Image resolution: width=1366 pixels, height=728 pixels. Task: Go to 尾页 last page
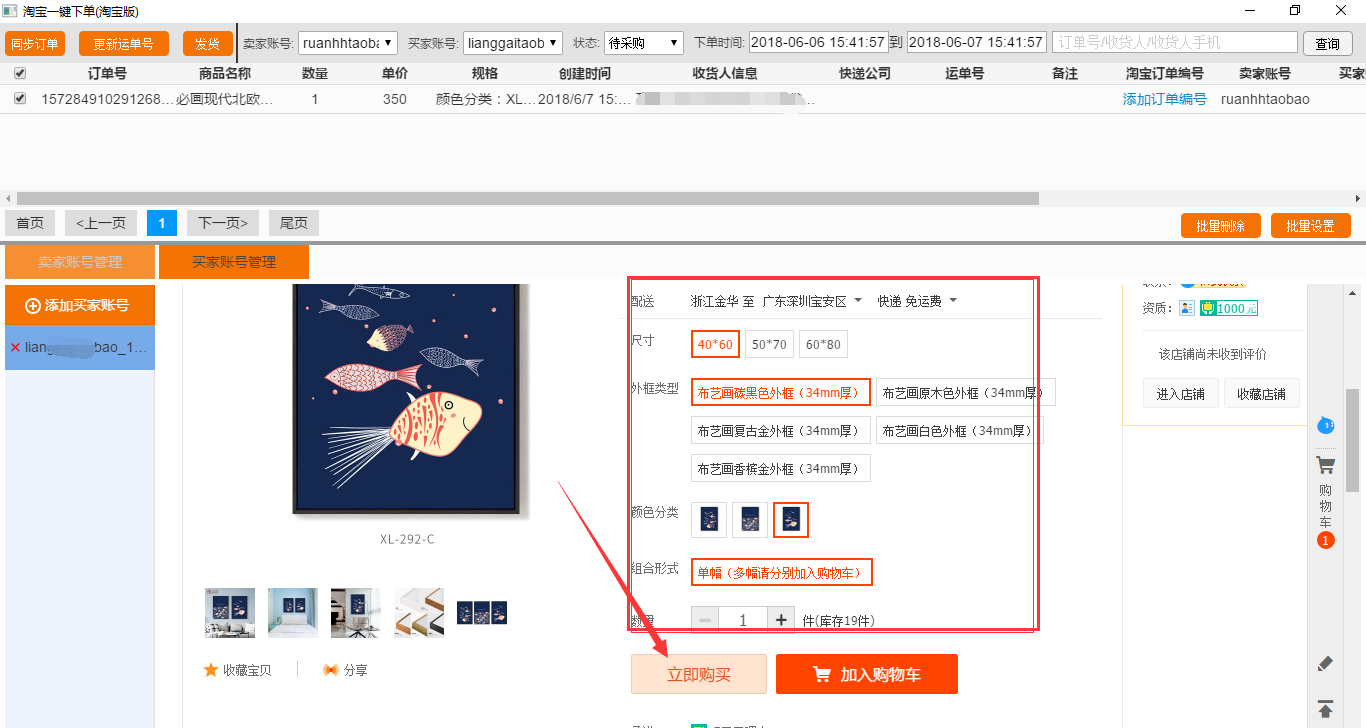point(294,223)
